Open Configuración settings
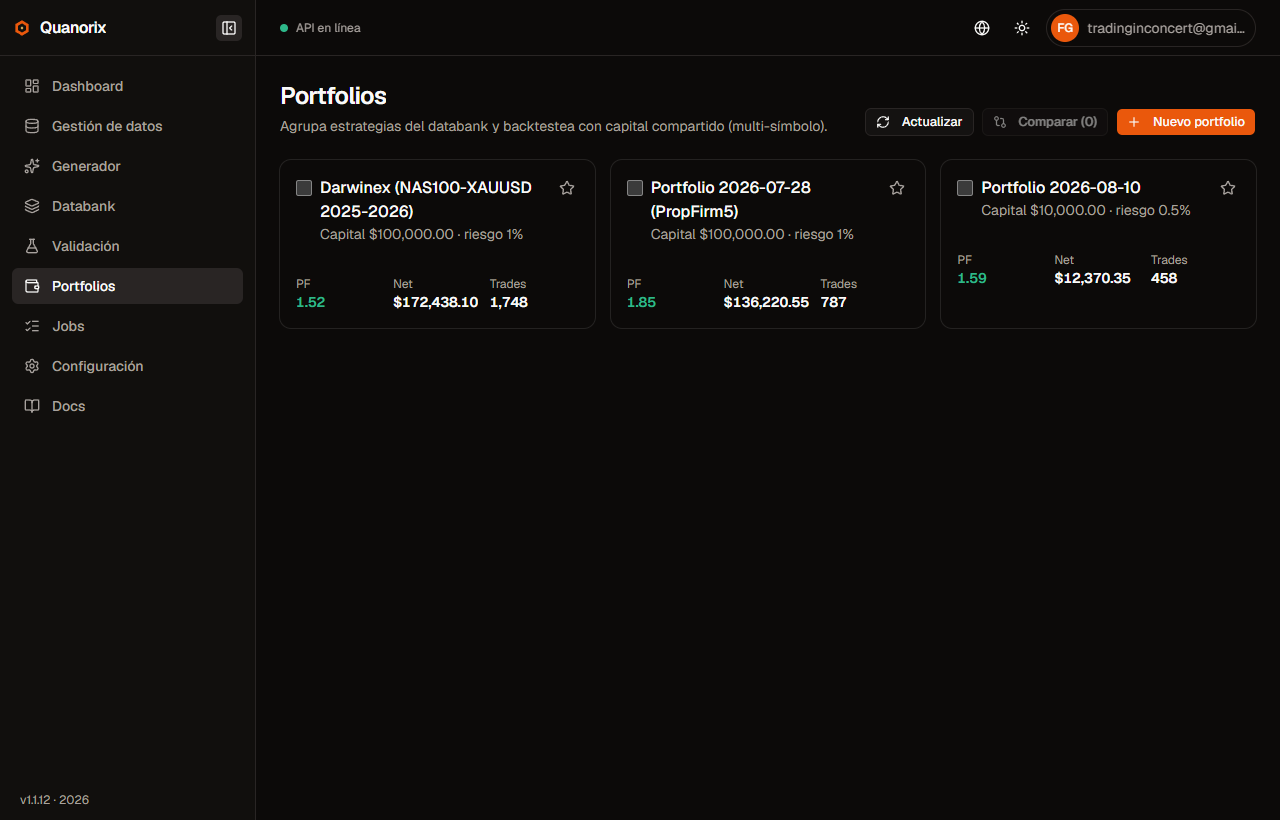The image size is (1280, 820). 127,366
